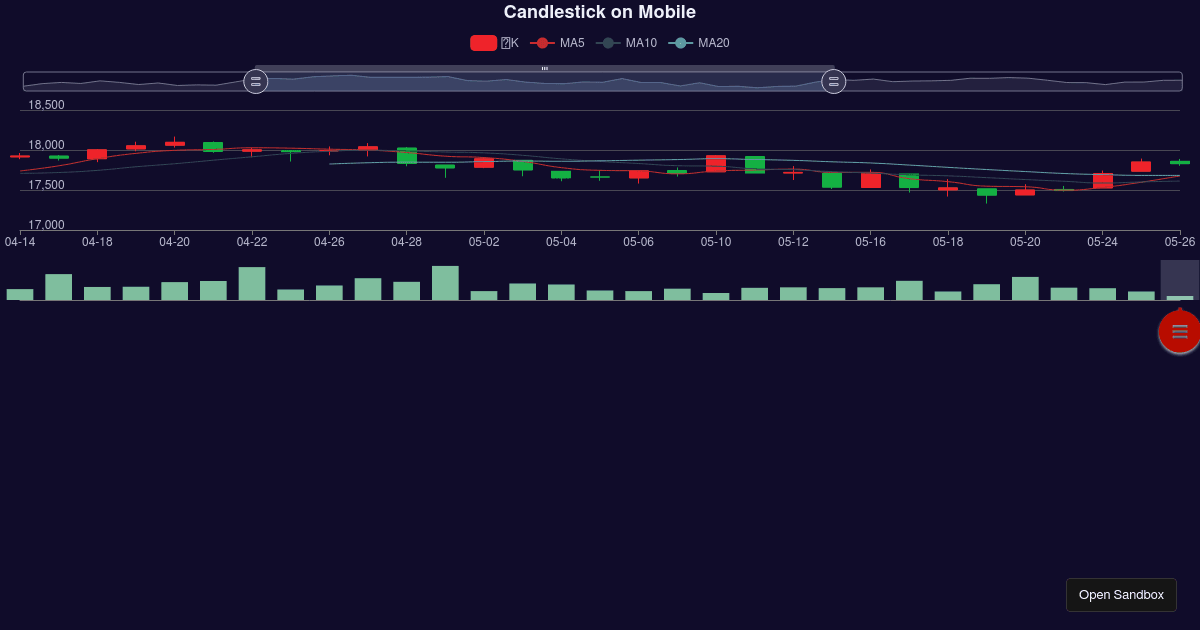The image size is (1200, 630).
Task: Select the volume bar above 04-22
Action: (252, 284)
